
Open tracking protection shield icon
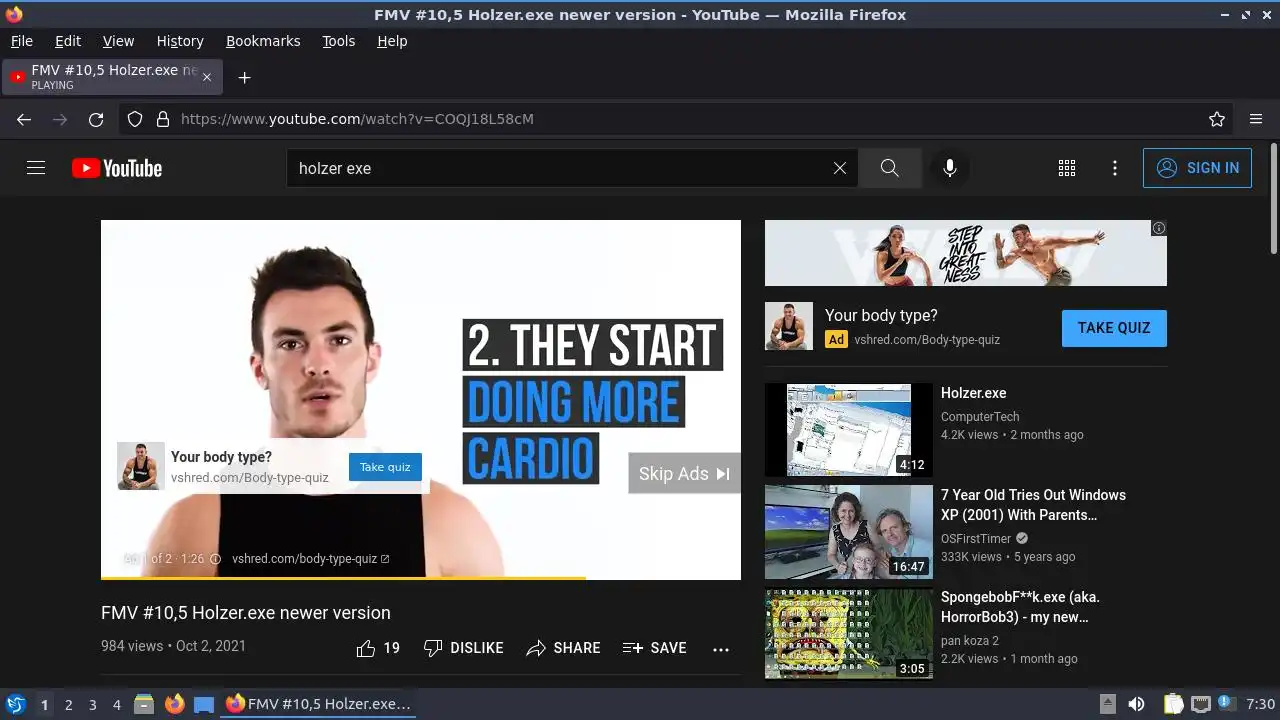click(135, 119)
